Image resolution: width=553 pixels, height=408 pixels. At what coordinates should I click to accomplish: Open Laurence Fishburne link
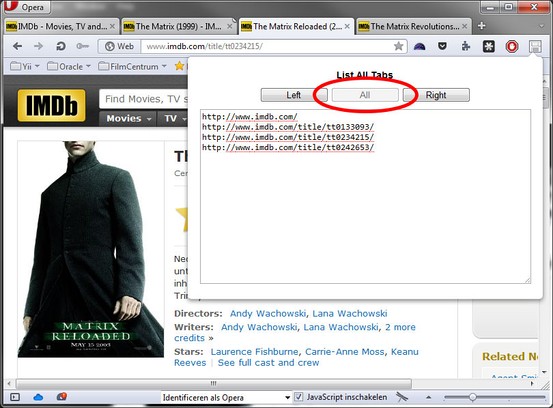pyautogui.click(x=254, y=352)
